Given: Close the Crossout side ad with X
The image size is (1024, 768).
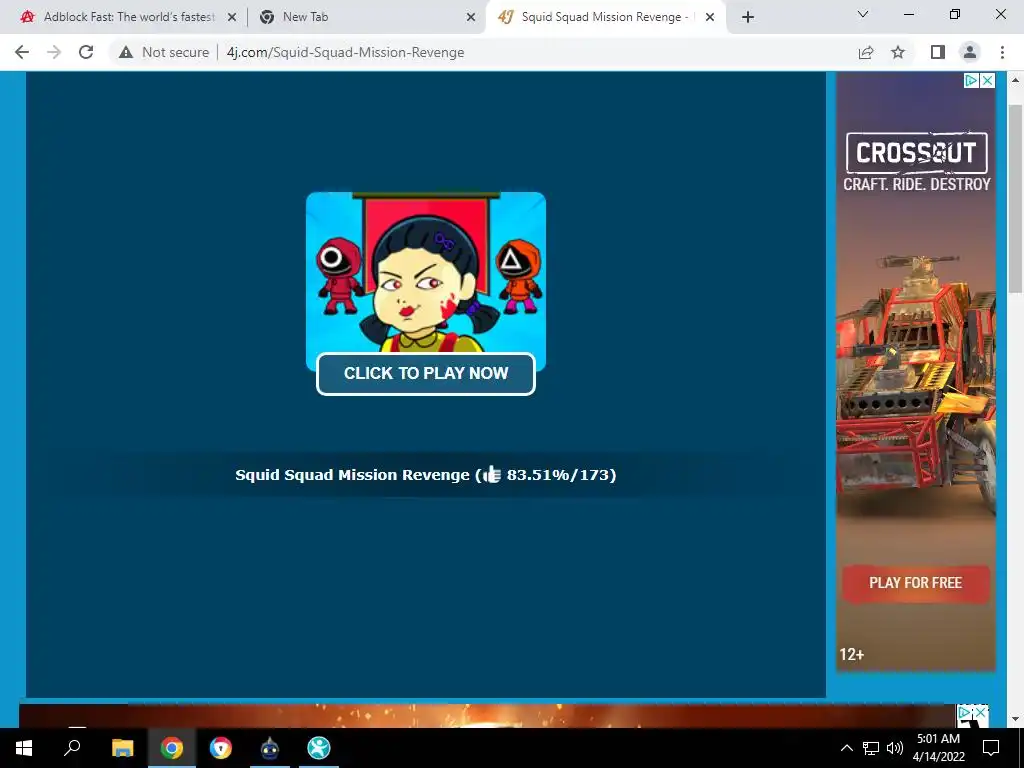Looking at the screenshot, I should pyautogui.click(x=987, y=80).
